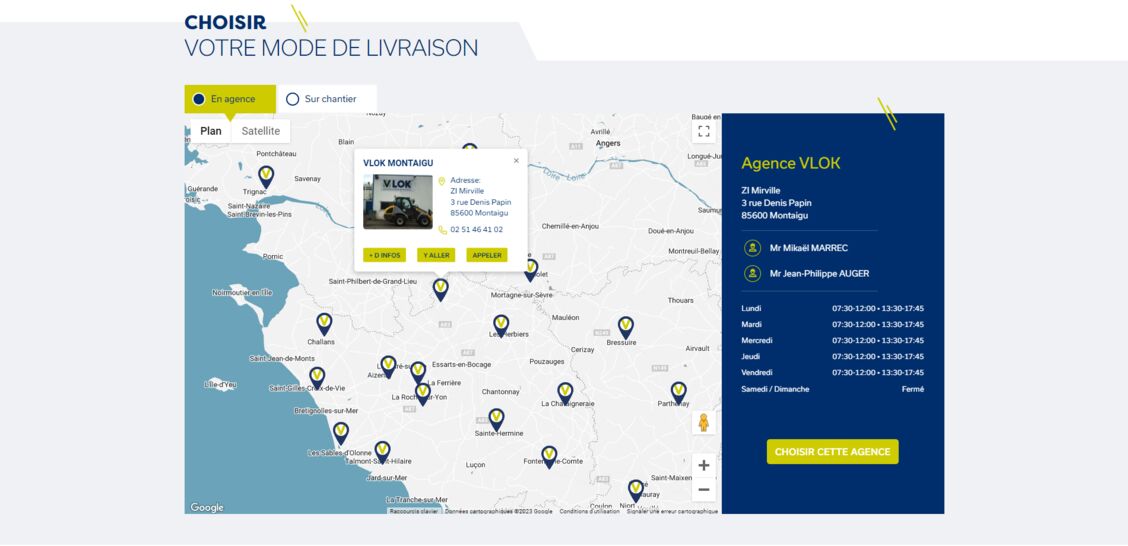Click the 'Pouzauges' map label
The width and height of the screenshot is (1128, 546).
click(x=547, y=362)
